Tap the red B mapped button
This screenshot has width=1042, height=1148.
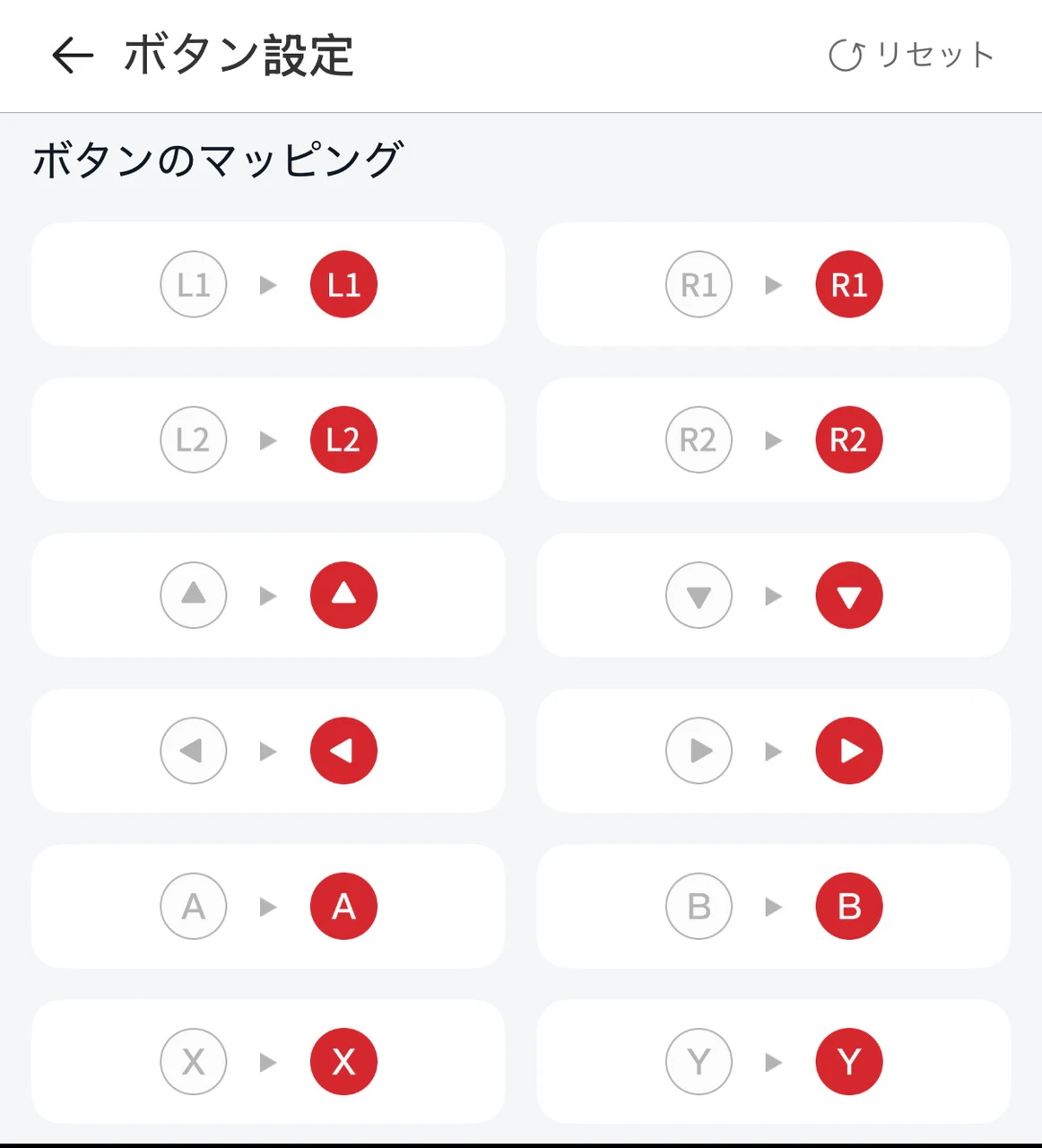click(848, 907)
